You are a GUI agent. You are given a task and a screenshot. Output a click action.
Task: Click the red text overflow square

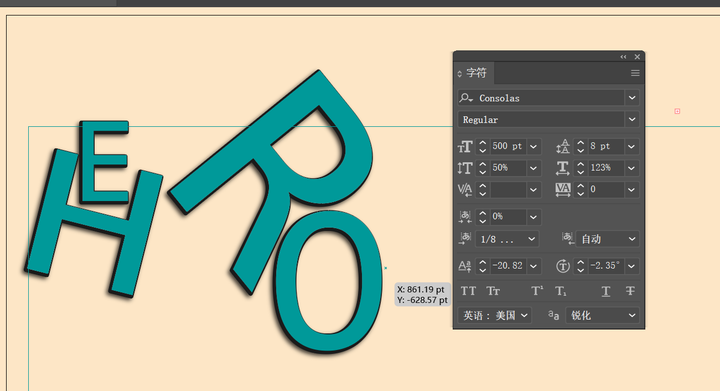[x=677, y=111]
